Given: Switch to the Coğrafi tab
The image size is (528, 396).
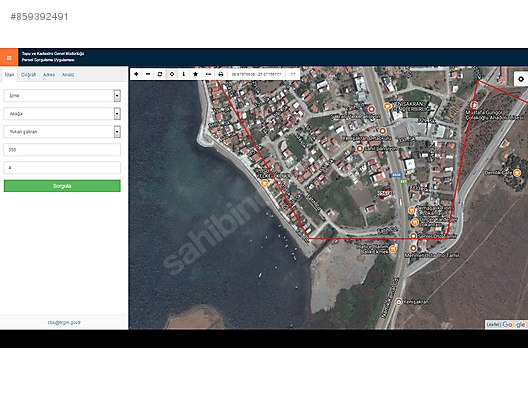Looking at the screenshot, I should coord(28,75).
